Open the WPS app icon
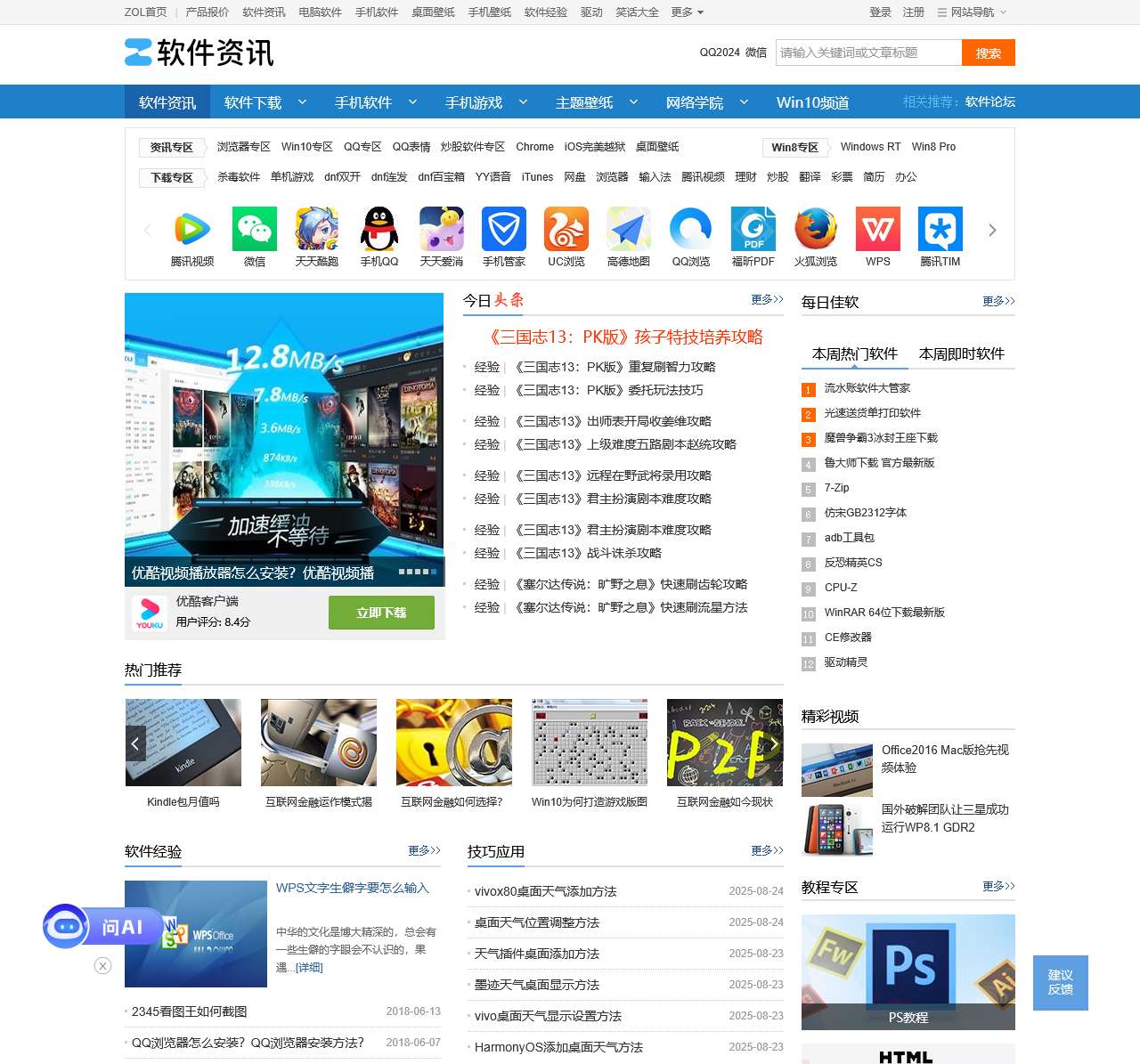The width and height of the screenshot is (1140, 1064). [x=878, y=230]
